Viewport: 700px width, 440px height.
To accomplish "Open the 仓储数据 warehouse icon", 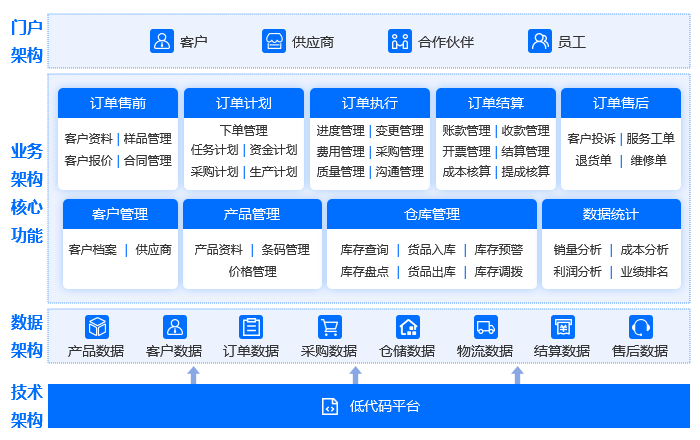I will tap(407, 327).
